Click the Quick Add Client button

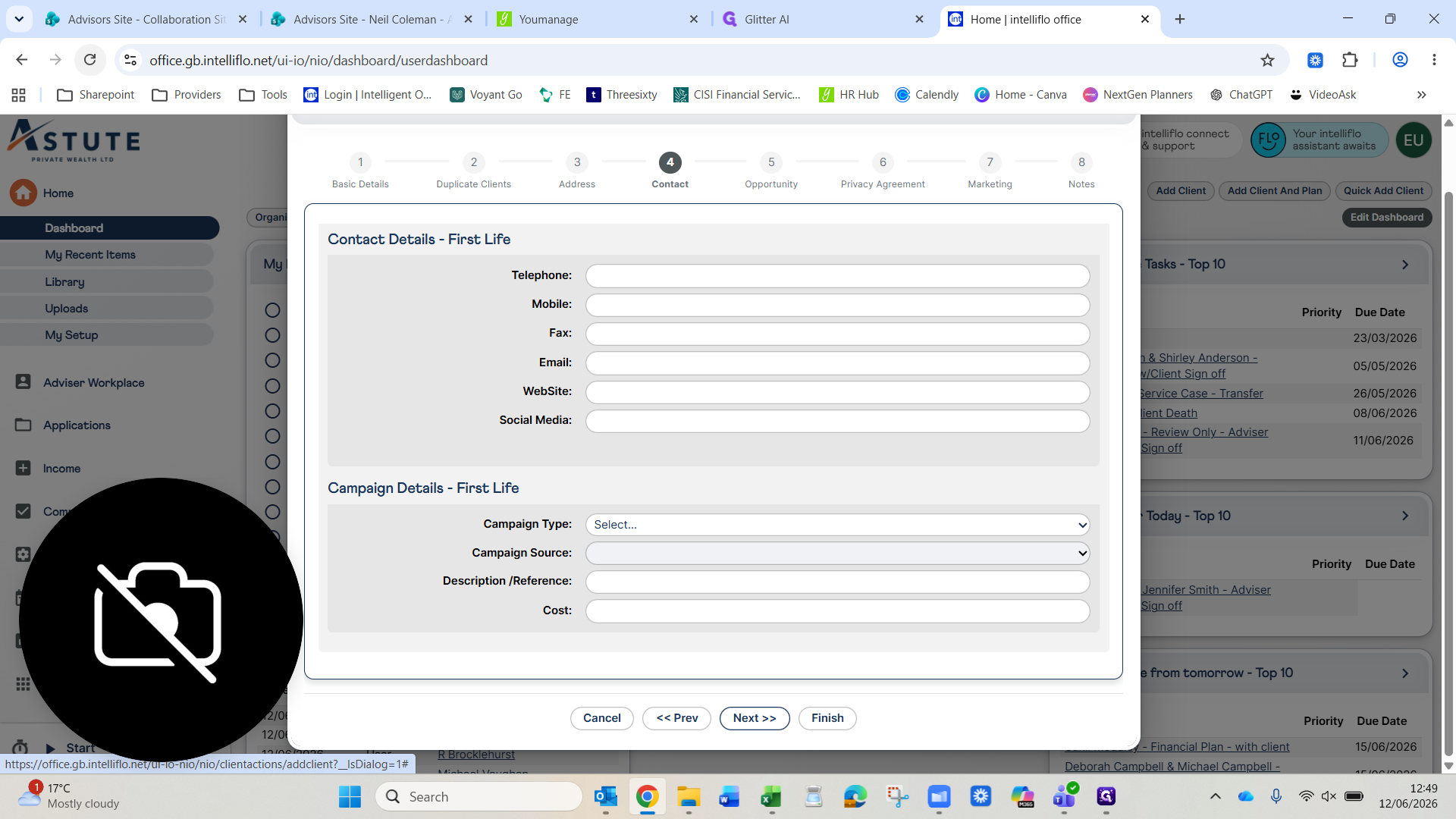pos(1383,191)
